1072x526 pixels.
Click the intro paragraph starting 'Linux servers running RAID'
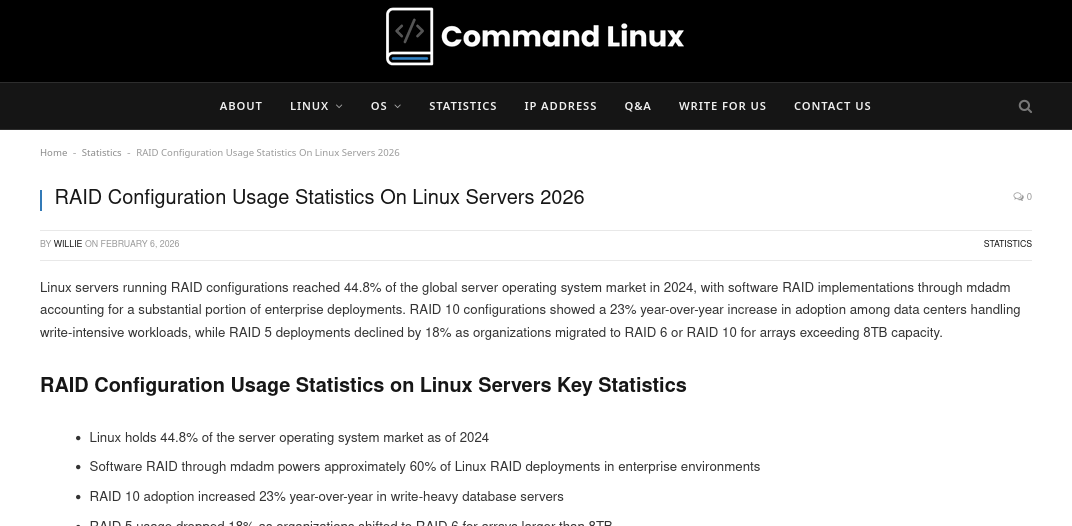[530, 310]
